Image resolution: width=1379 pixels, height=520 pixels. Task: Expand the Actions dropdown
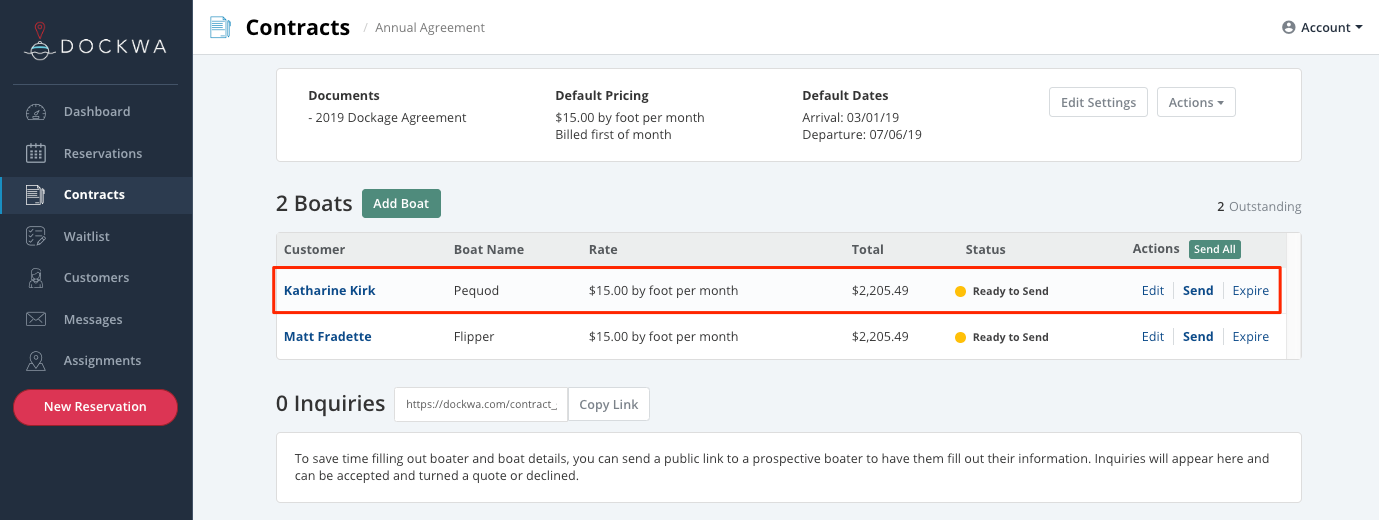(x=1196, y=102)
